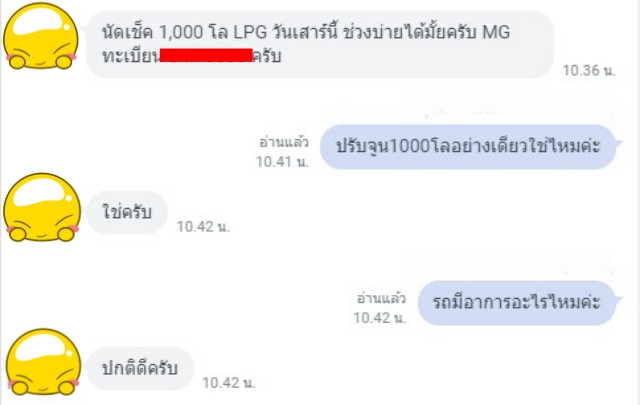Click the word "ทะเบียน" in first message
640x405 pixels.
coord(131,56)
